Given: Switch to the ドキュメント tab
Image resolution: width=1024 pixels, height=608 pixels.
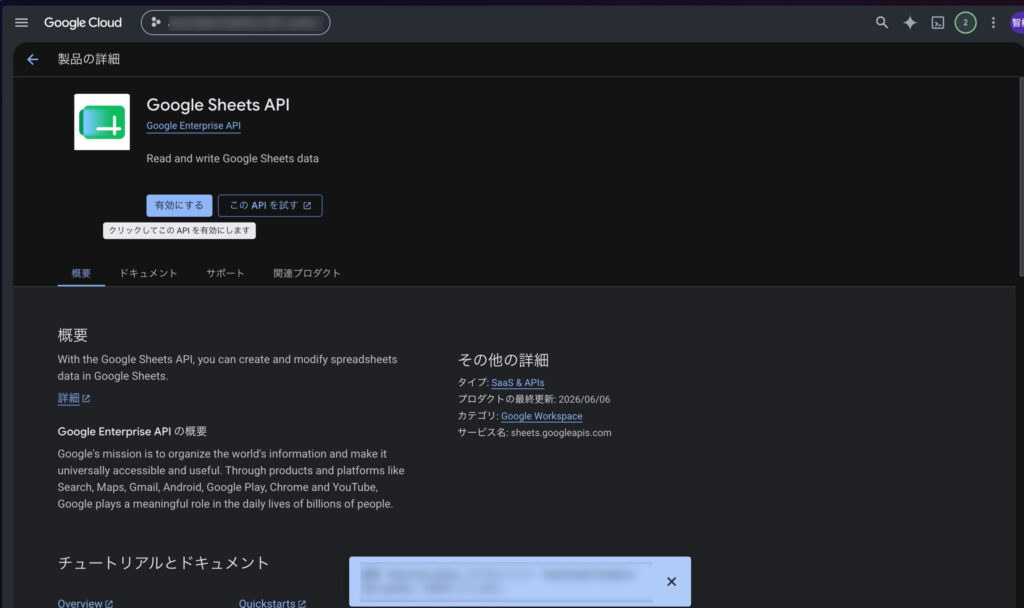Looking at the screenshot, I should click(148, 273).
